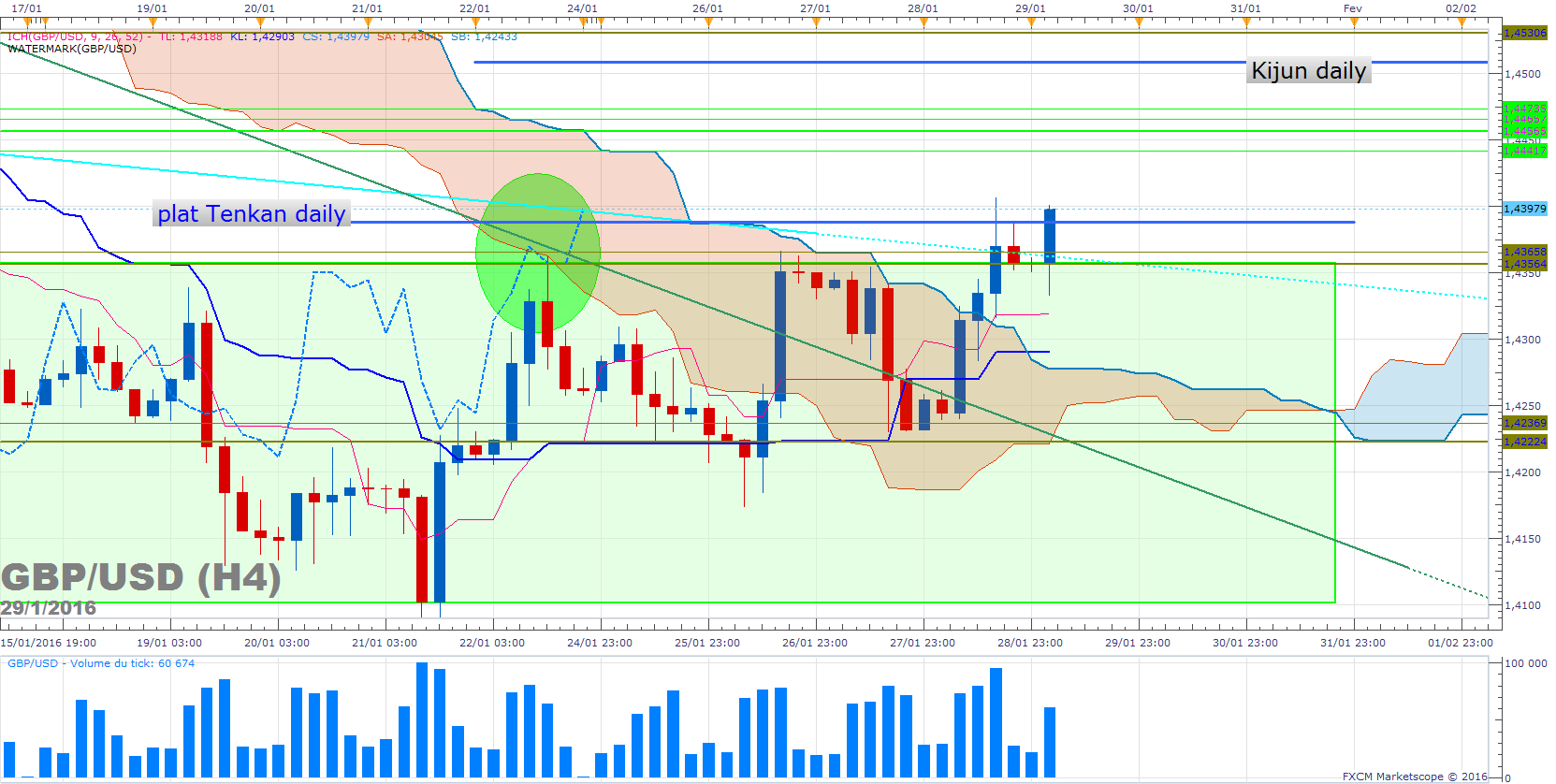Click the Kijun daily annotation label

click(1308, 71)
